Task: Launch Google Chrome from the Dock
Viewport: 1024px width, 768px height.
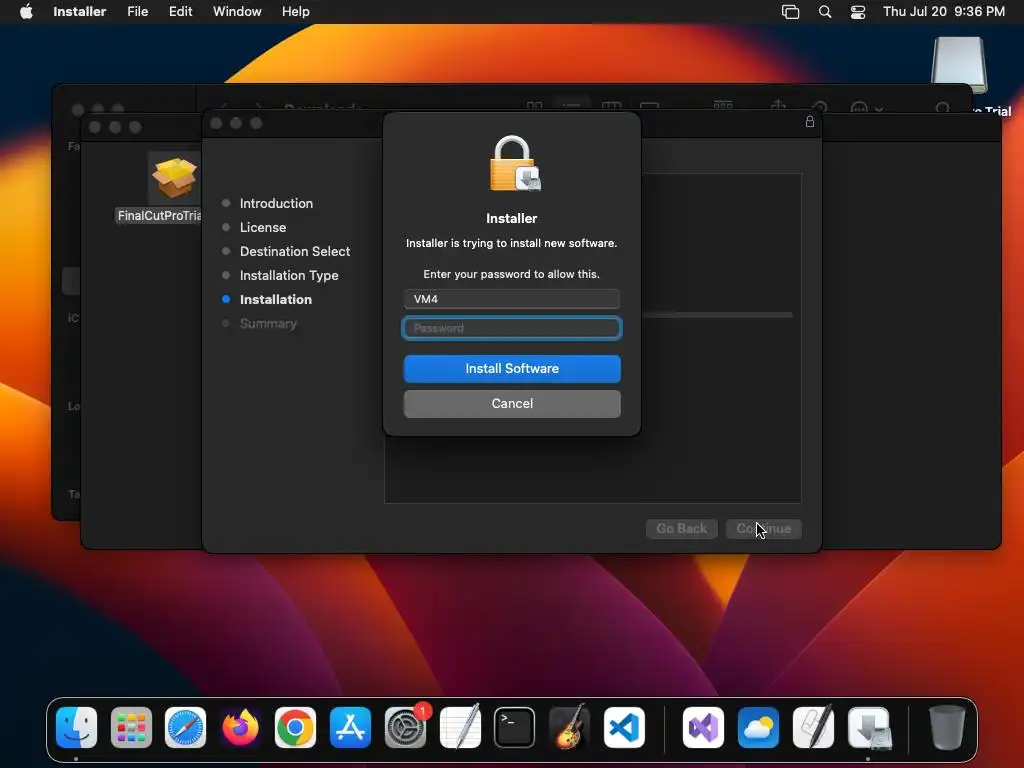Action: (295, 728)
